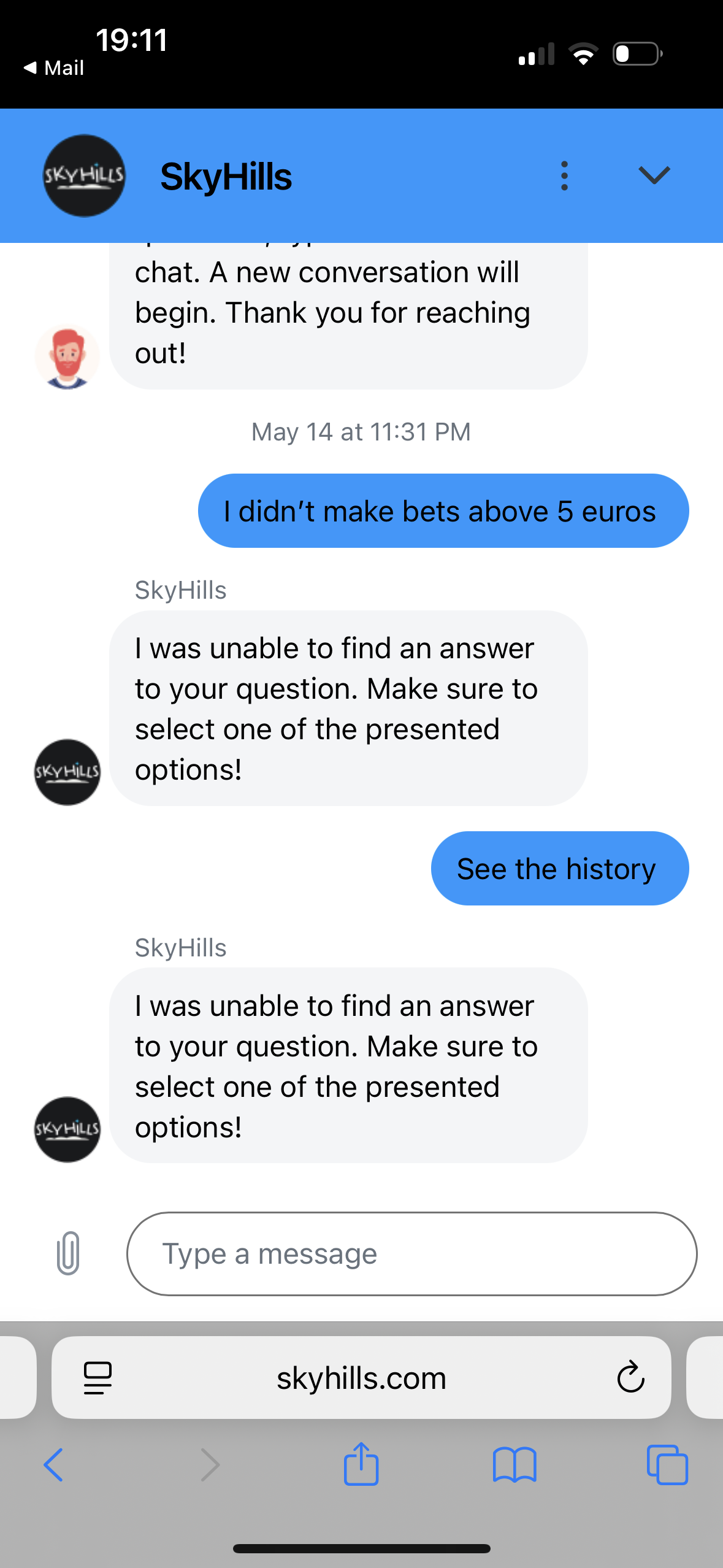Screen dimensions: 723x1568
Task: Return to Mail app via back link
Action: [54, 67]
